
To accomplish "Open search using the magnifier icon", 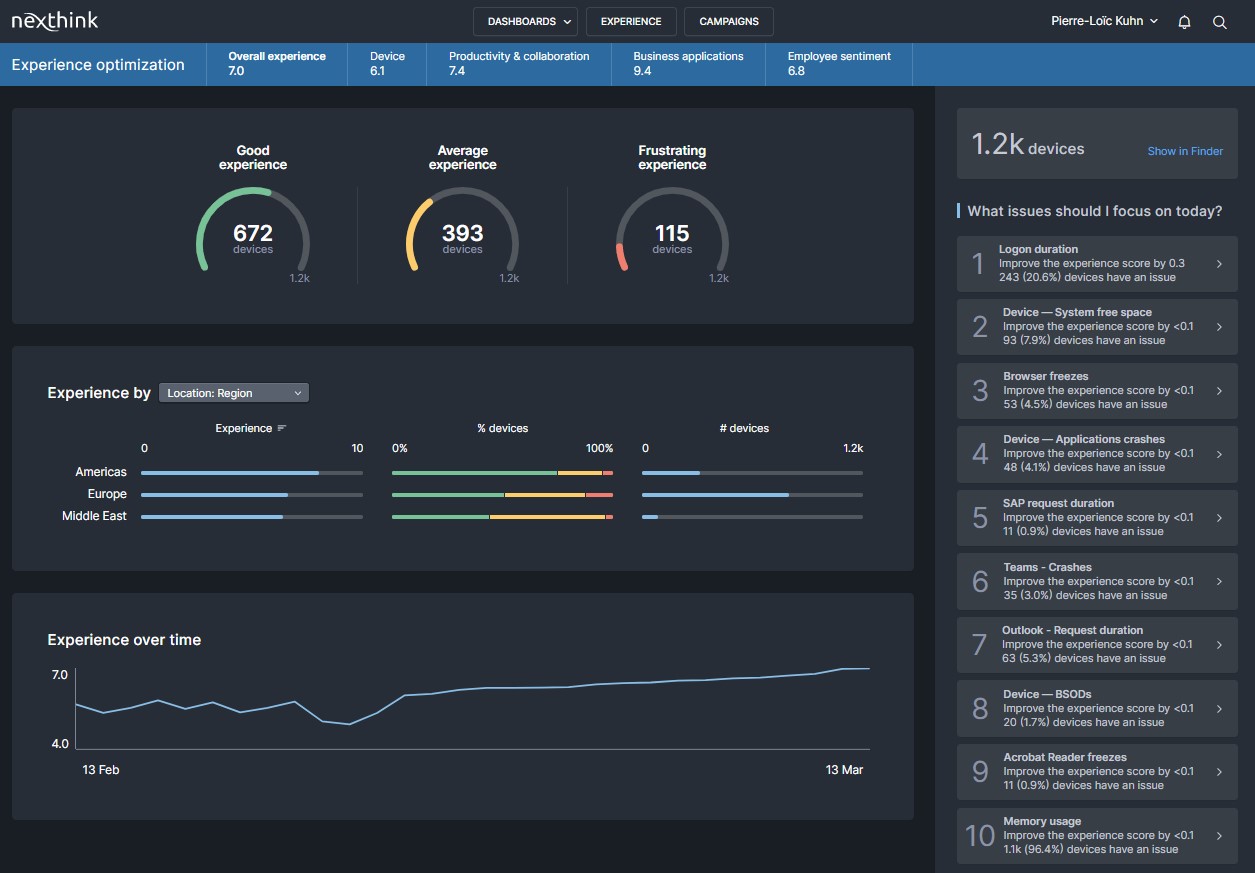I will coord(1218,21).
